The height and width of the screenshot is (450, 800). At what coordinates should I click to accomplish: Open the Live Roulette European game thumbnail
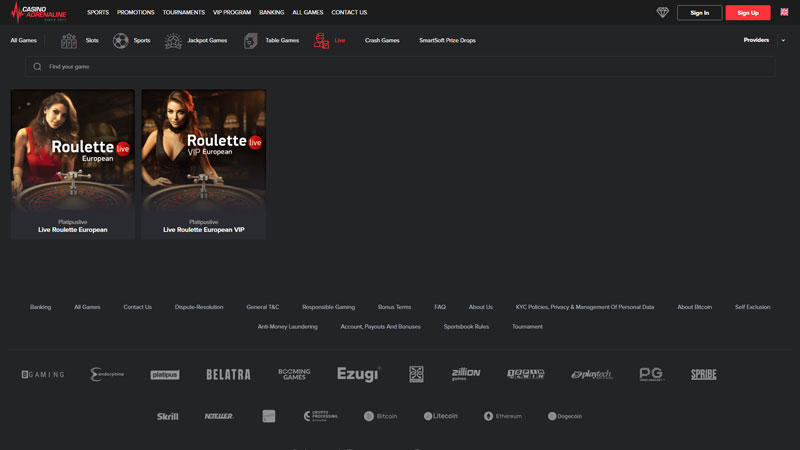[73, 164]
